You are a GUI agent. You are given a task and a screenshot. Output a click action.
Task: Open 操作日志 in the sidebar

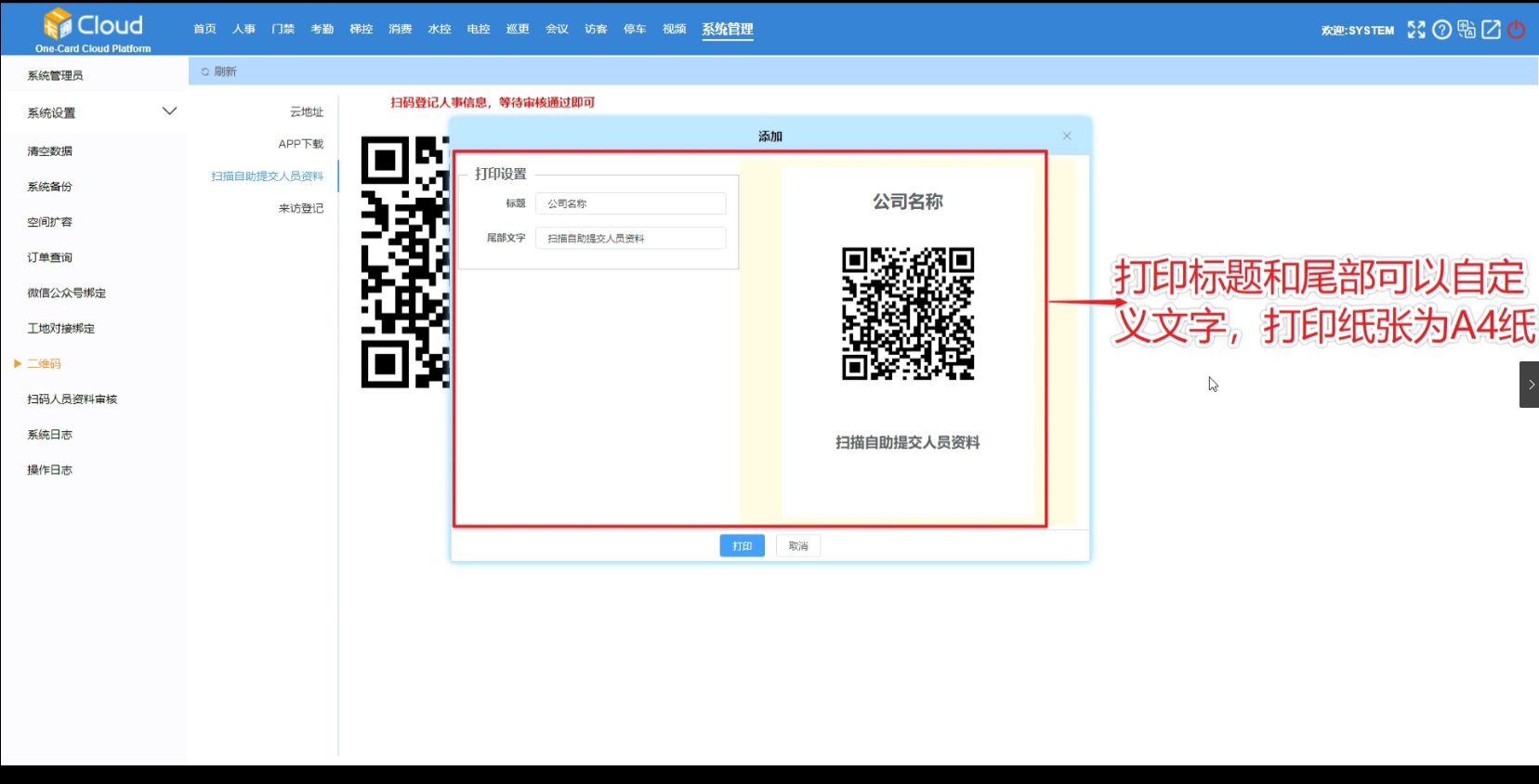pos(49,470)
